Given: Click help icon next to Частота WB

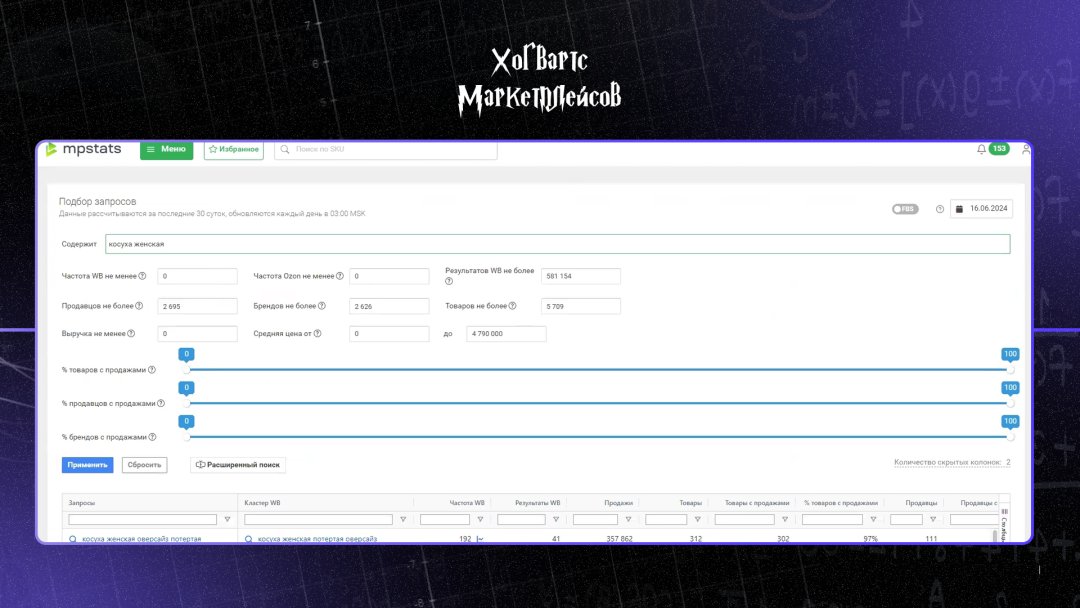Looking at the screenshot, I should (x=142, y=276).
